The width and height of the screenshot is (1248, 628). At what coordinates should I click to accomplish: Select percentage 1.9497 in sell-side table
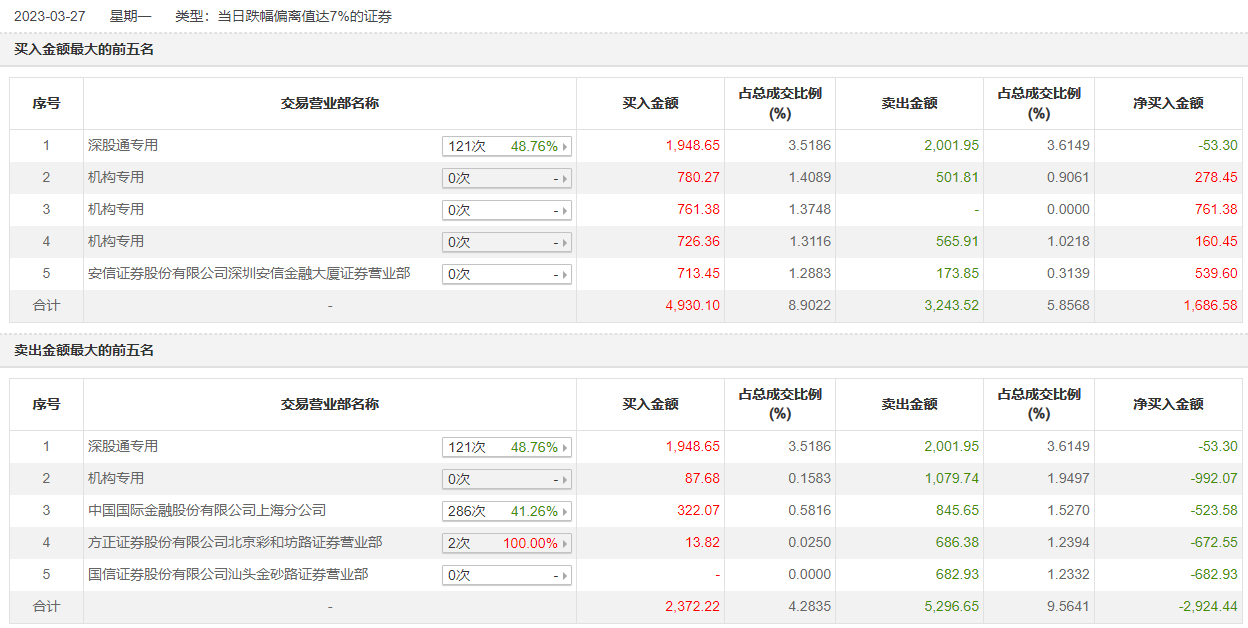pos(1068,478)
